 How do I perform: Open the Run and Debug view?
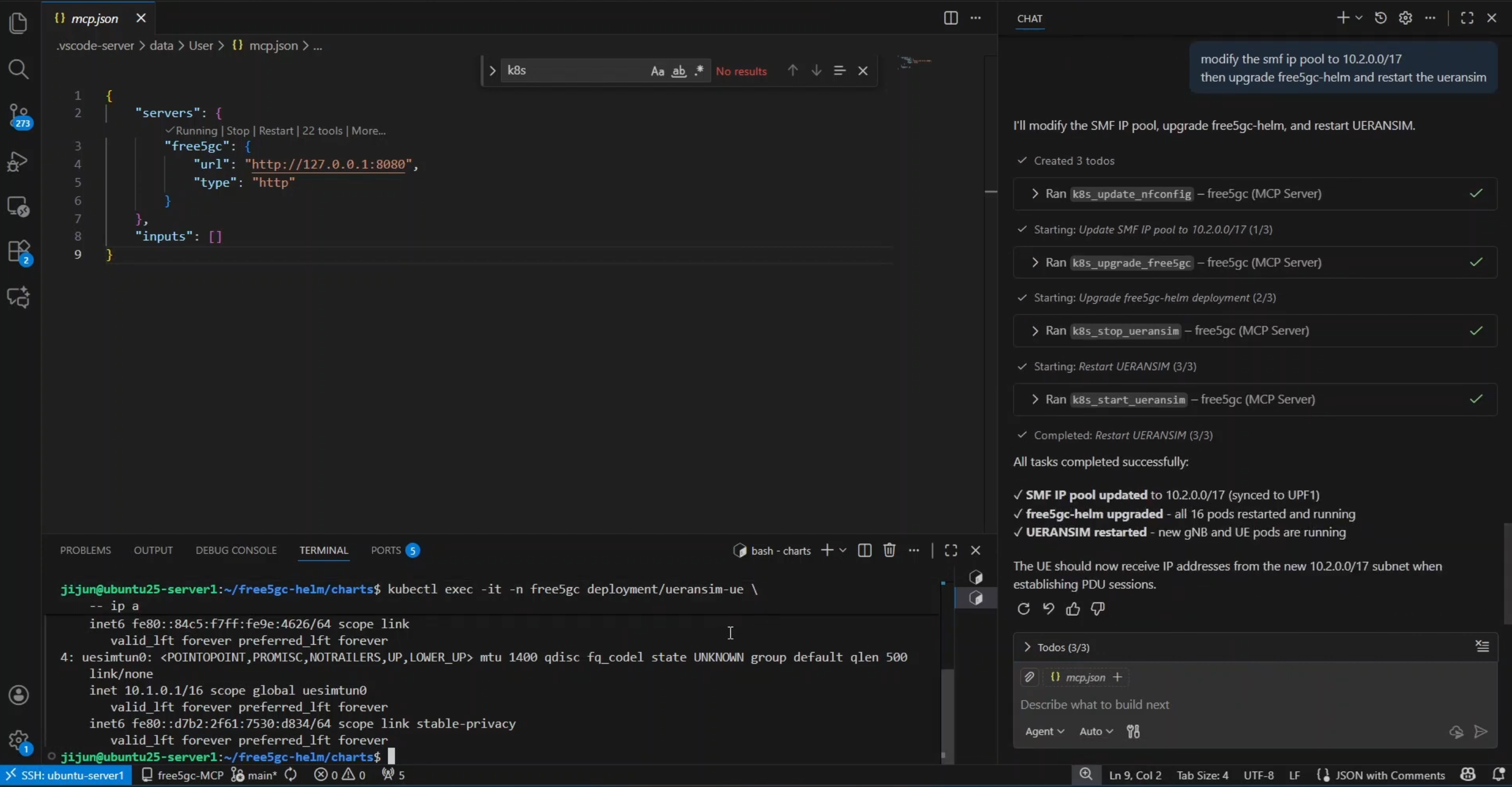click(19, 161)
